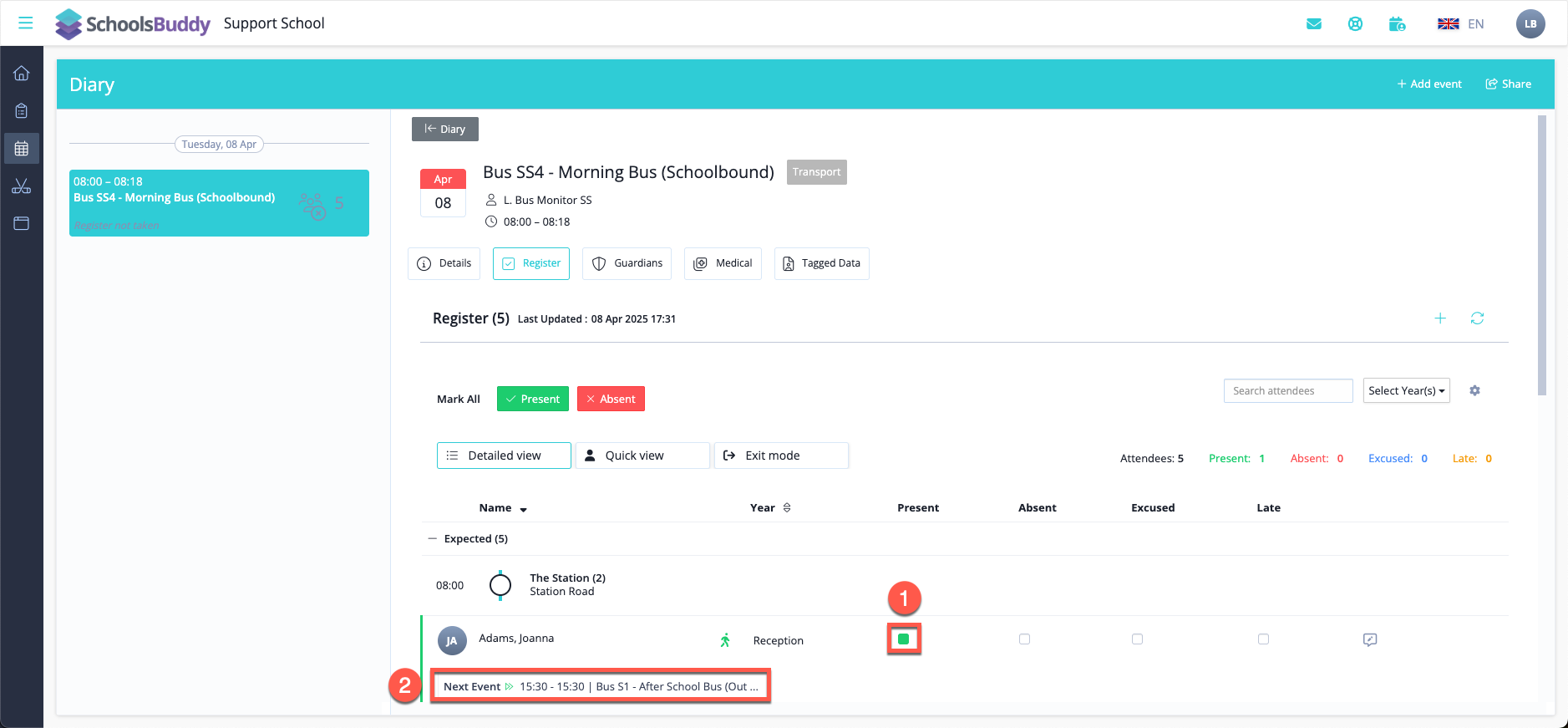
Task: Click the plus icon to add attendee
Action: pyautogui.click(x=1440, y=318)
